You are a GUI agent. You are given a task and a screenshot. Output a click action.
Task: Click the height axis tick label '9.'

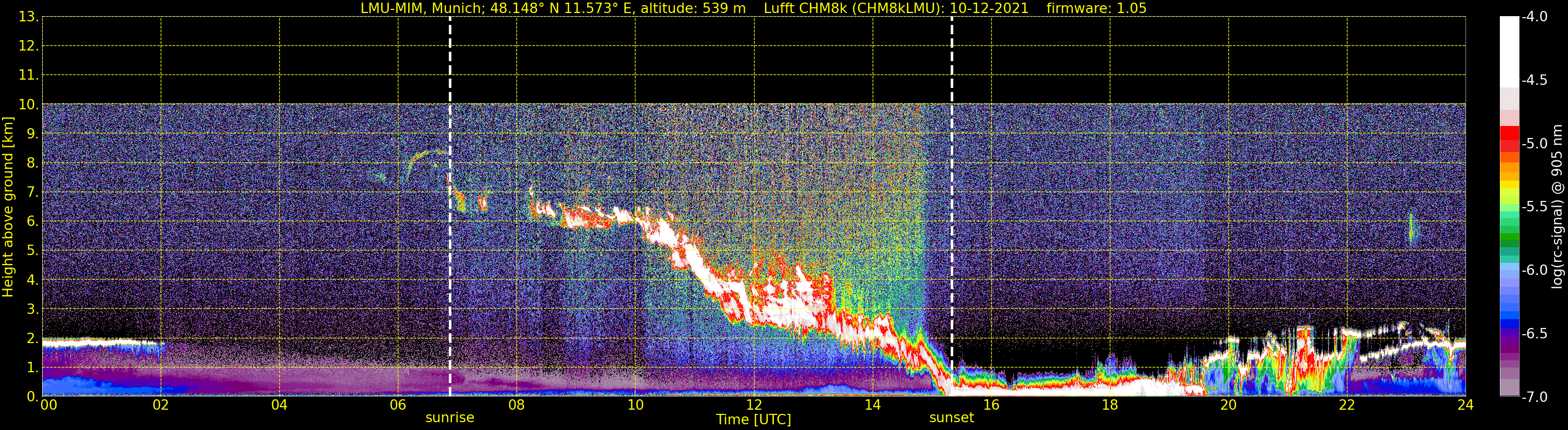32,134
